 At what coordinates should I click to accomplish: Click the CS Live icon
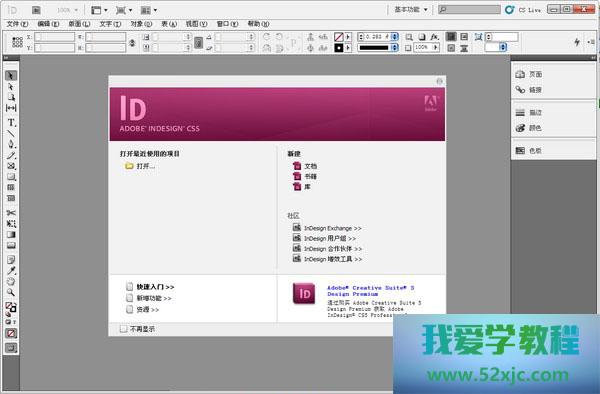(509, 10)
